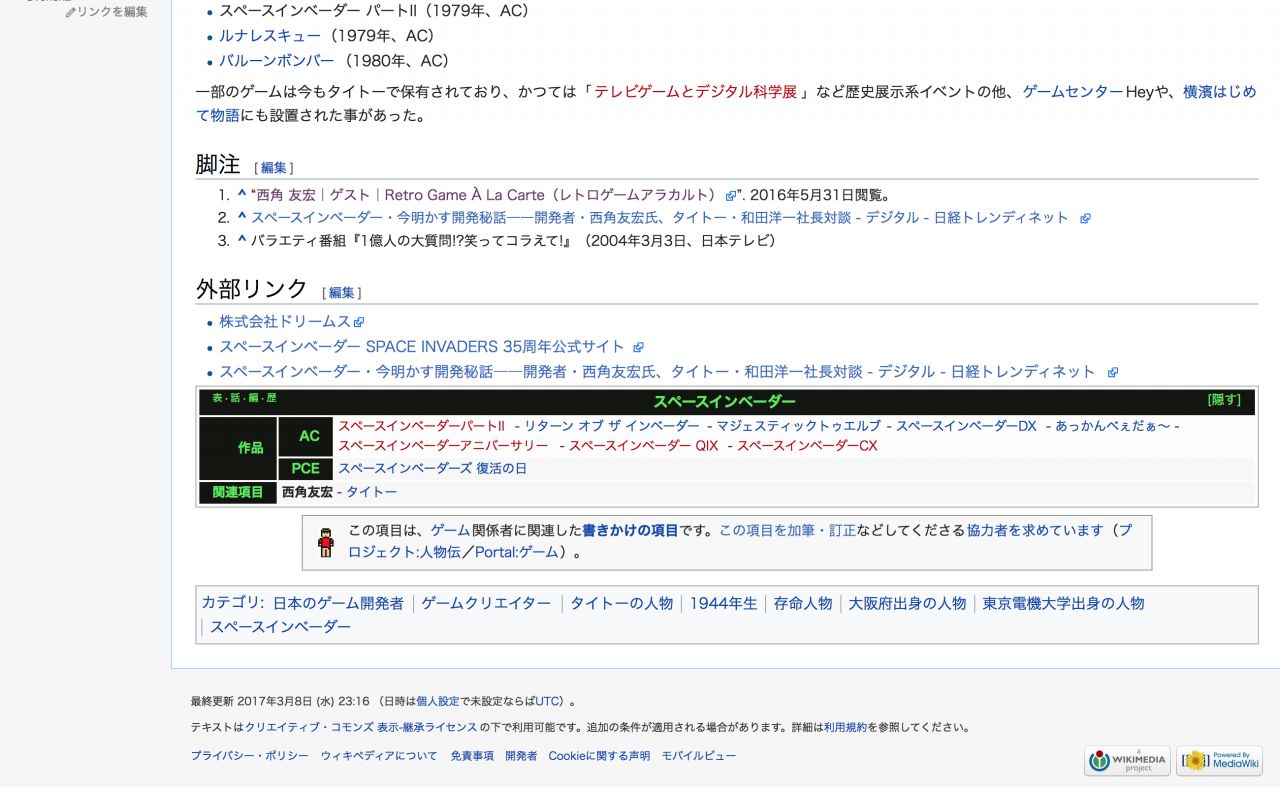
Task: Click the Wikimedia project logo
Action: pos(1127,760)
